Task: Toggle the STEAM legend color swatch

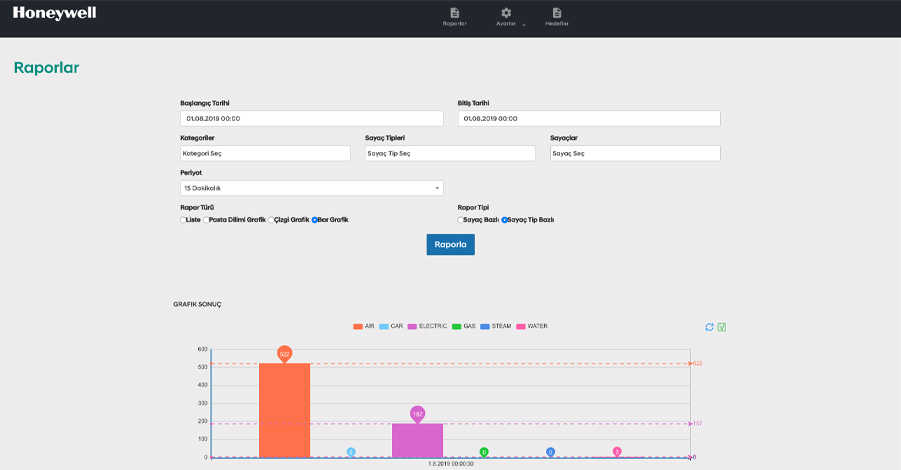Action: point(485,326)
